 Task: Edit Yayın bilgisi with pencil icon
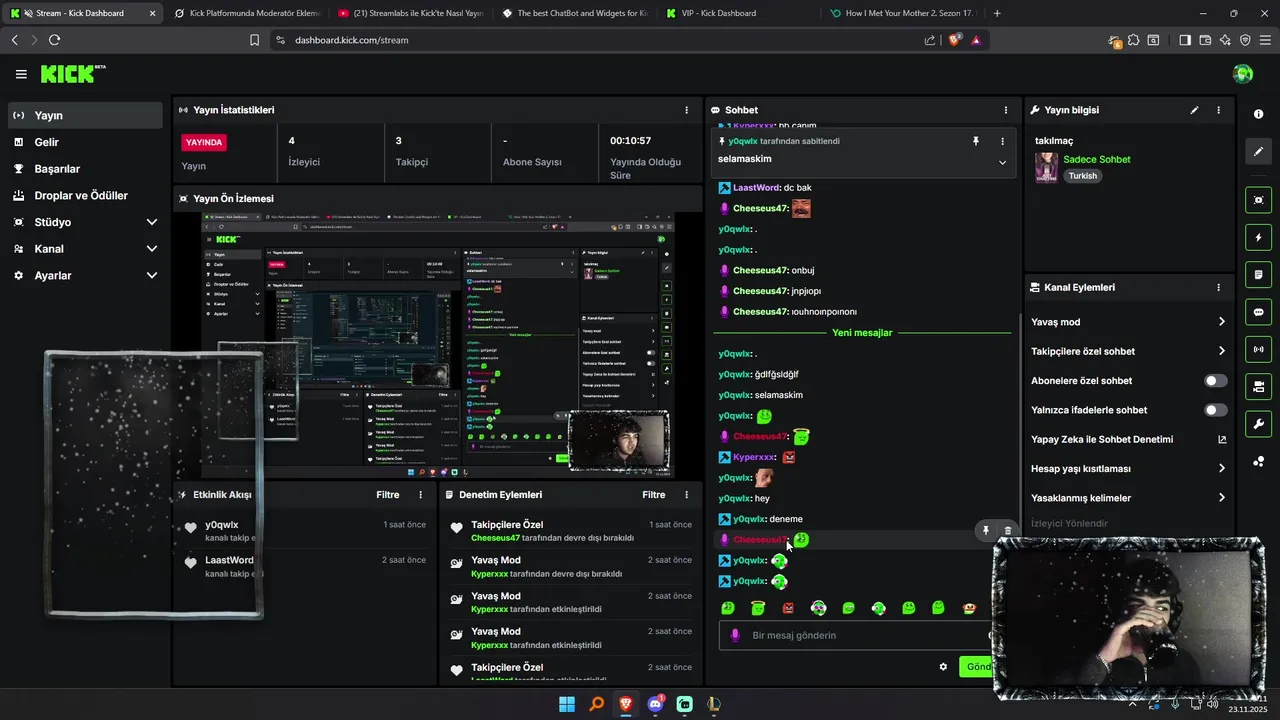pos(1194,110)
